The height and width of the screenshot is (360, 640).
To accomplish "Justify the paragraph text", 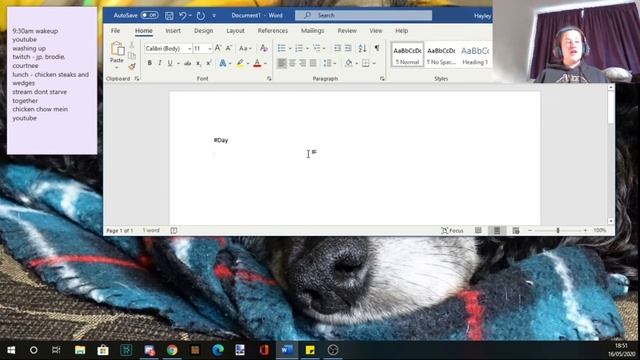I will [x=313, y=63].
